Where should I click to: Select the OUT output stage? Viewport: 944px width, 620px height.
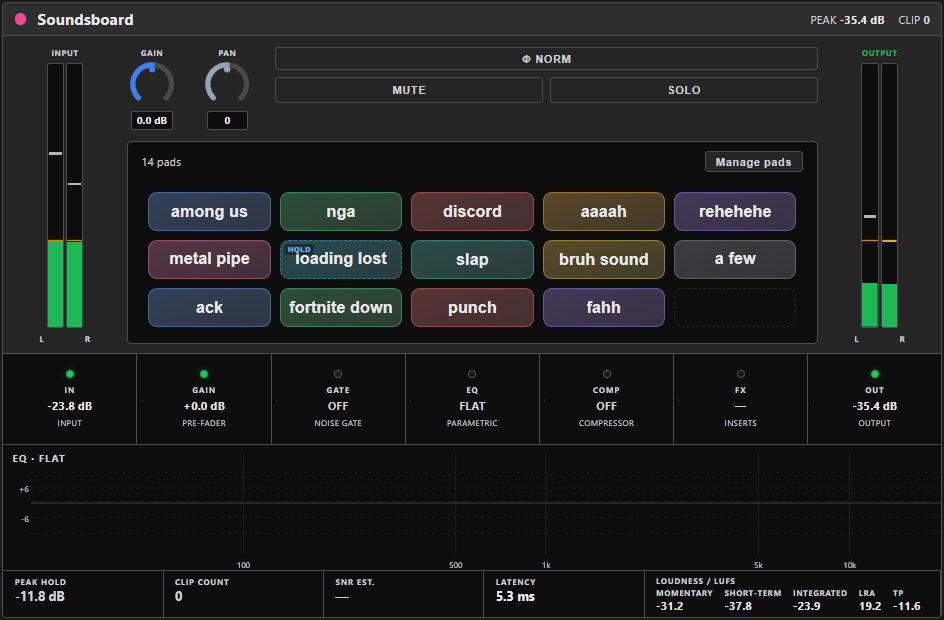coord(875,399)
